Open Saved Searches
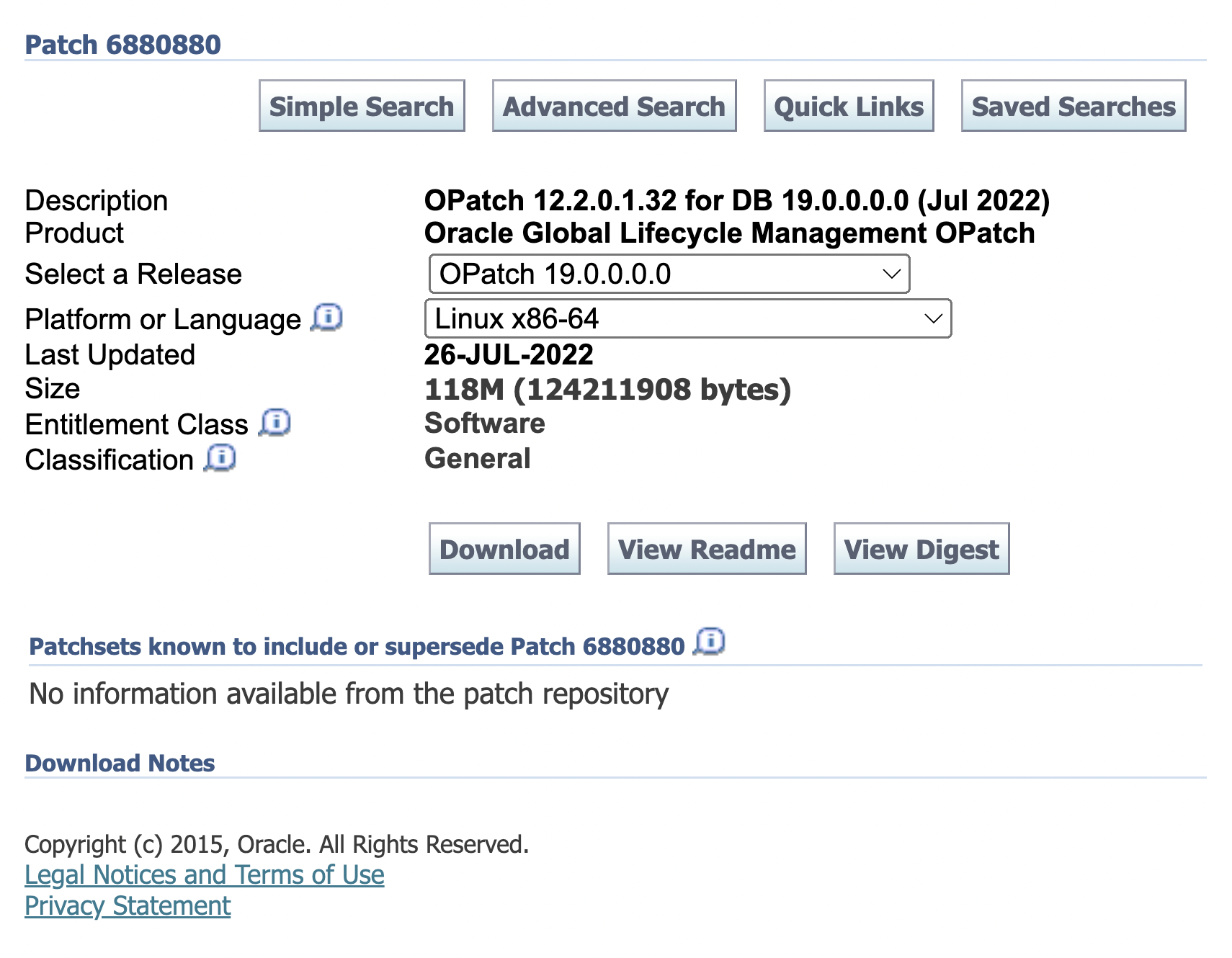The image size is (1232, 958). pyautogui.click(x=1073, y=106)
